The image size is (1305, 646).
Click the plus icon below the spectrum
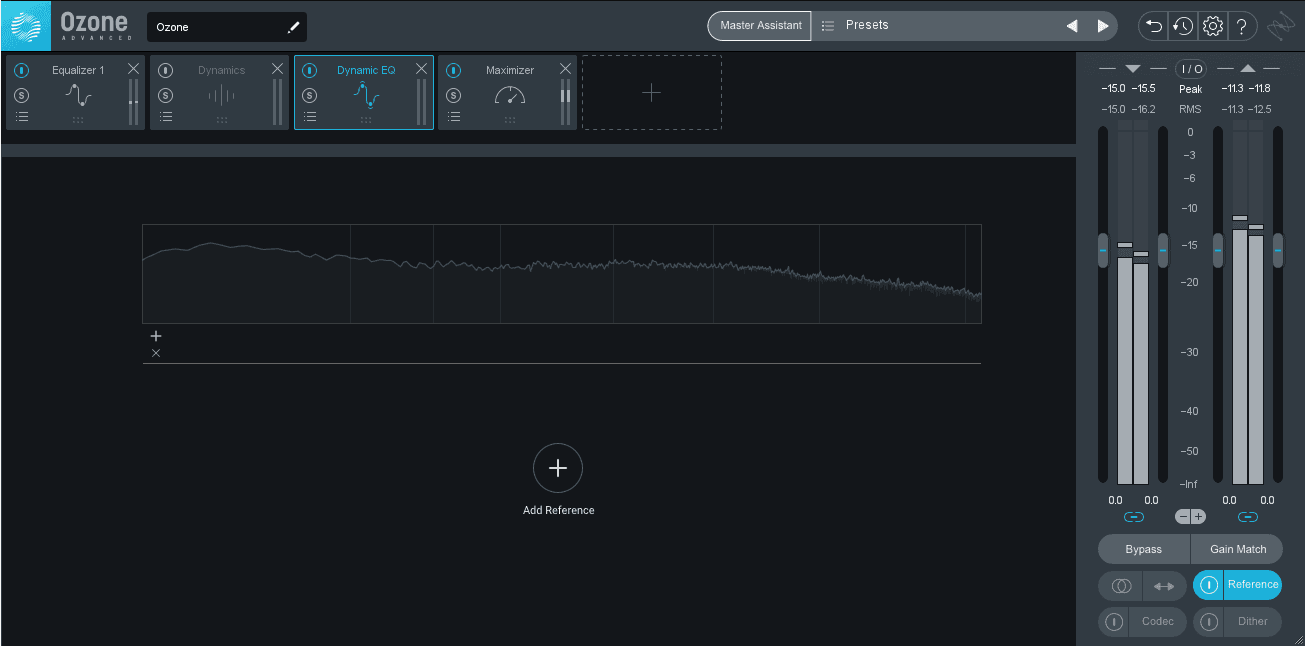pyautogui.click(x=156, y=336)
